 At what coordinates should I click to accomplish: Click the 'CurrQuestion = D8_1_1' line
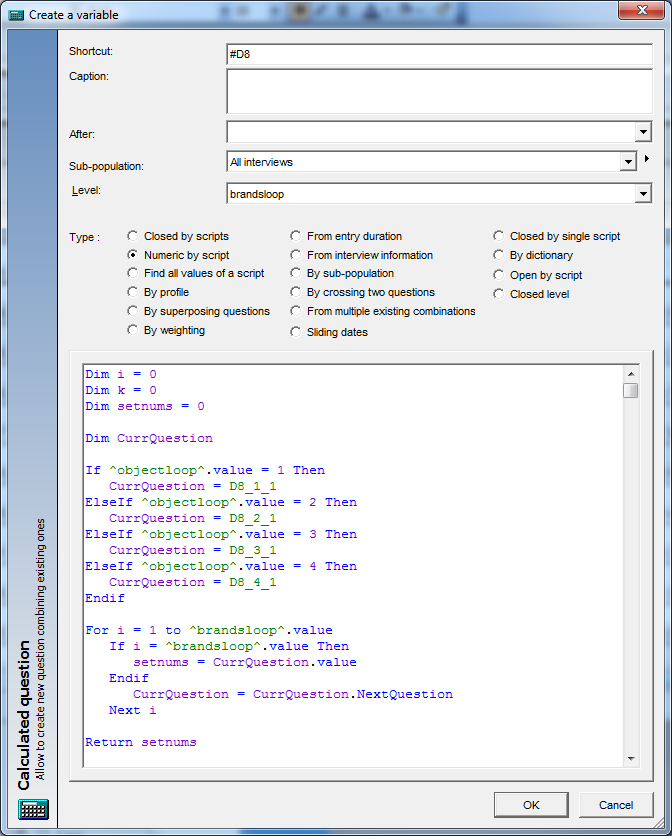[x=193, y=486]
